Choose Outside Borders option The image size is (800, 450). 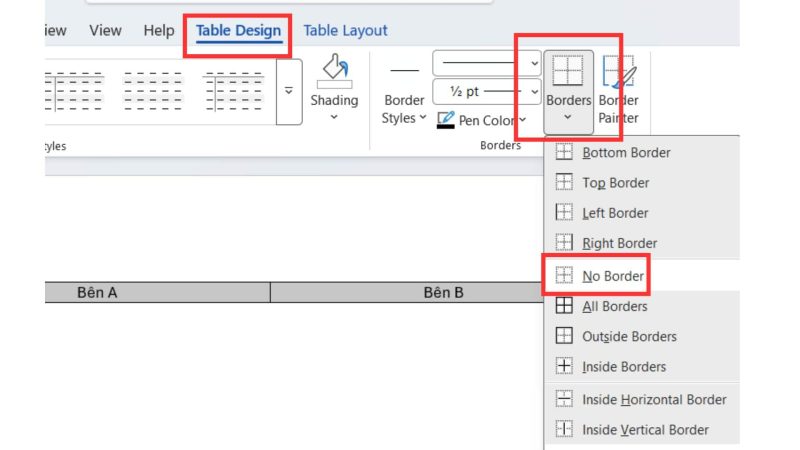(x=642, y=336)
